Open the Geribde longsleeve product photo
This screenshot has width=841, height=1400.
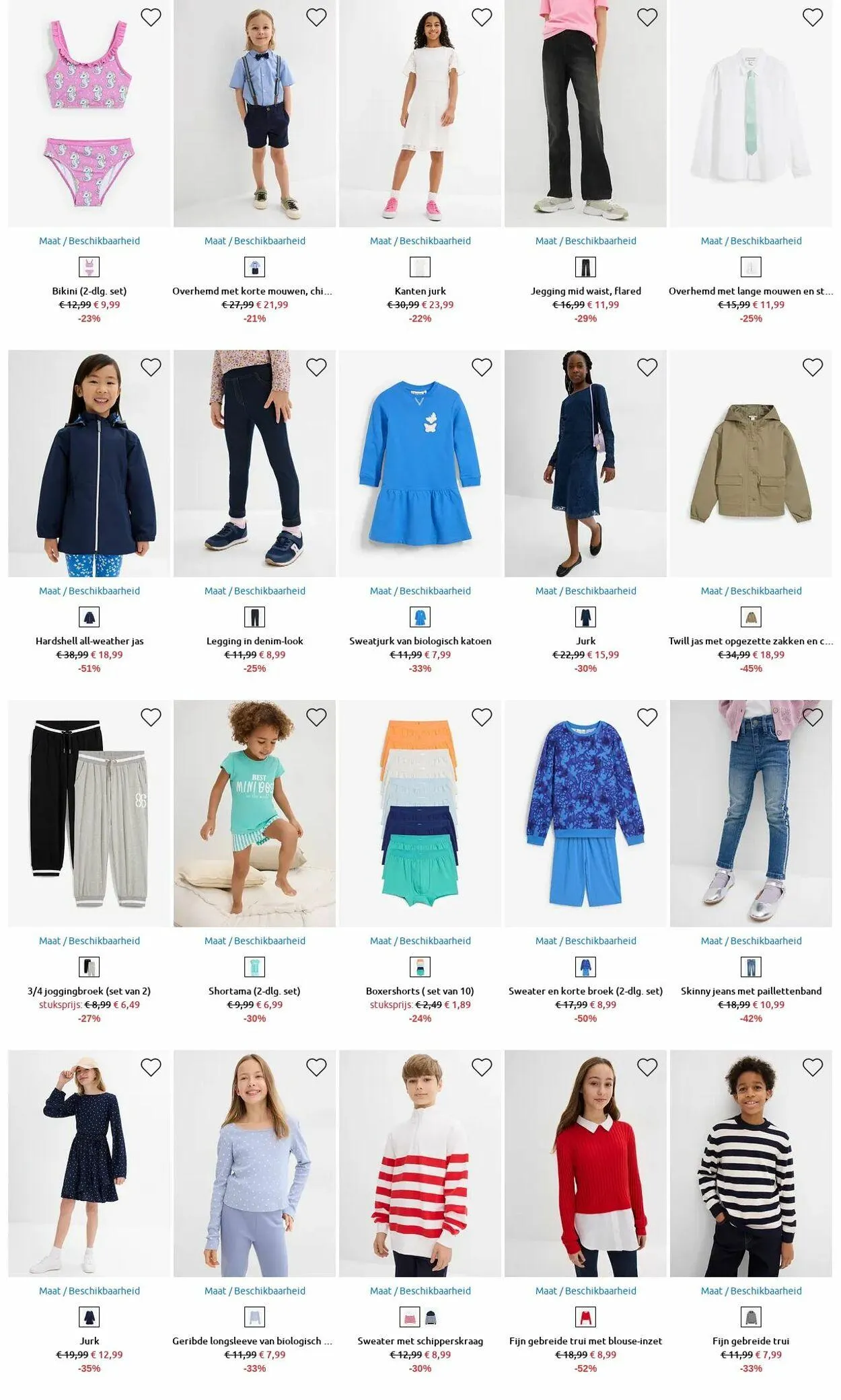pos(255,1163)
